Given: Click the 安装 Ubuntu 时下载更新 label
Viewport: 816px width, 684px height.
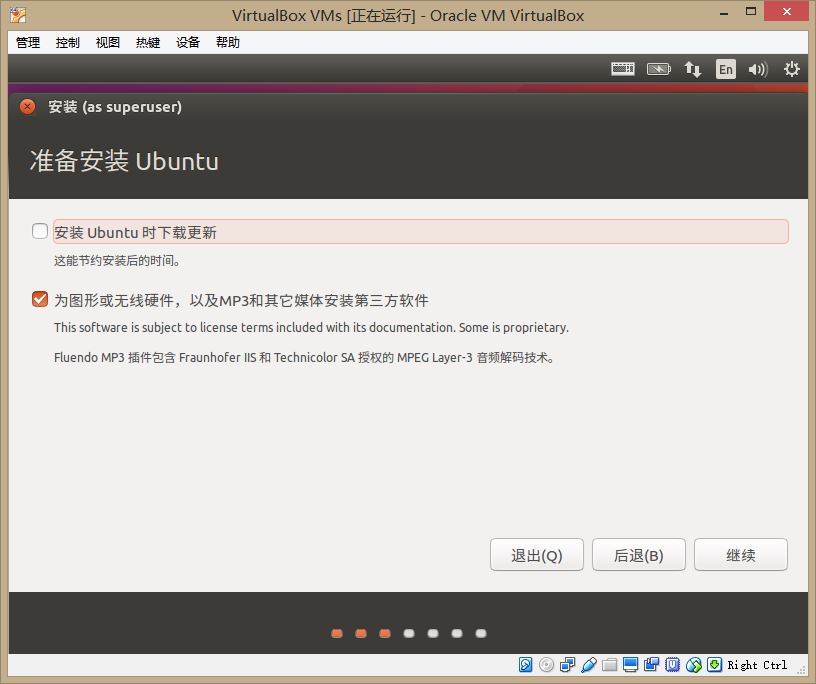Looking at the screenshot, I should tap(135, 232).
